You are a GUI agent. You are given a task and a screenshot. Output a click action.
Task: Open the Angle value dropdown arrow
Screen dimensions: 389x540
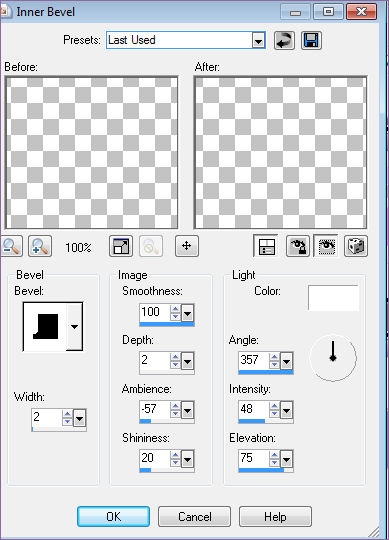286,361
